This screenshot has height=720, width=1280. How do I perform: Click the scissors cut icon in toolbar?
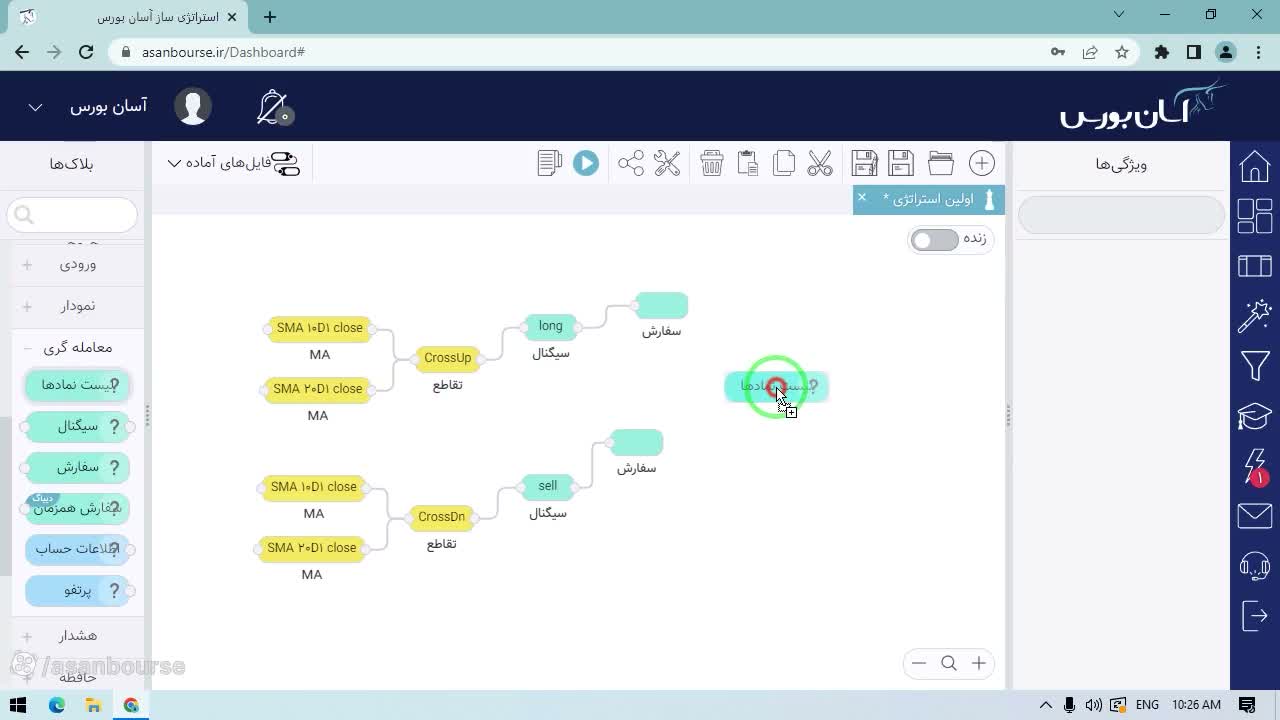[820, 163]
